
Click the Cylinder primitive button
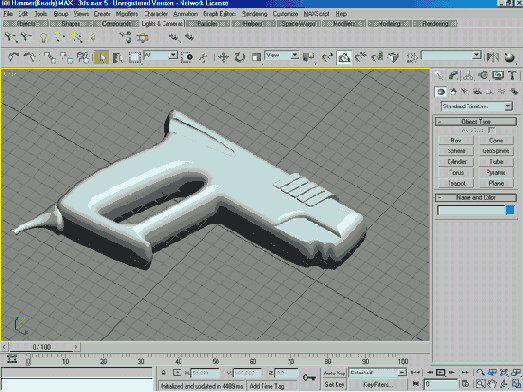click(456, 162)
